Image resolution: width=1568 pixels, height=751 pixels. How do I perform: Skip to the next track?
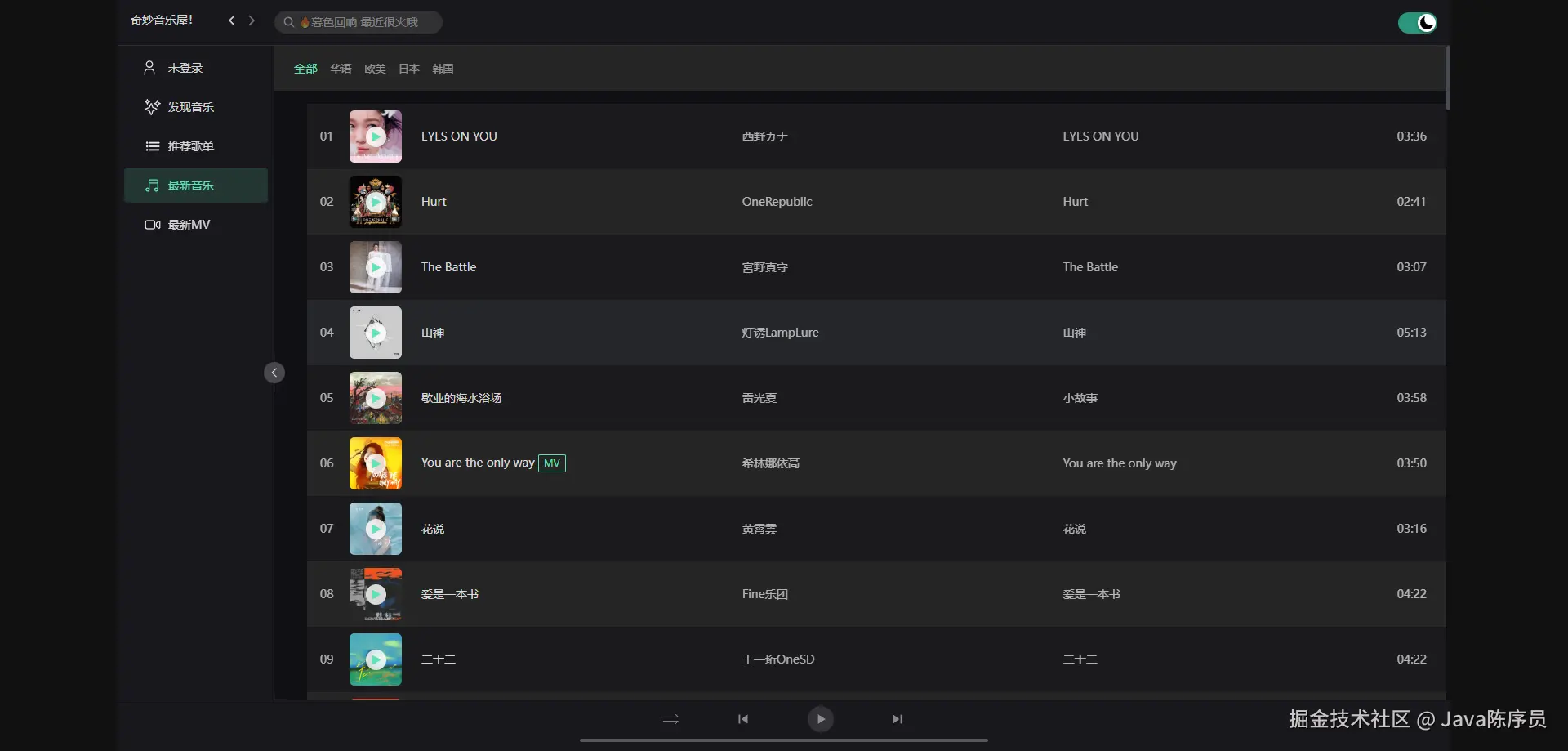897,719
